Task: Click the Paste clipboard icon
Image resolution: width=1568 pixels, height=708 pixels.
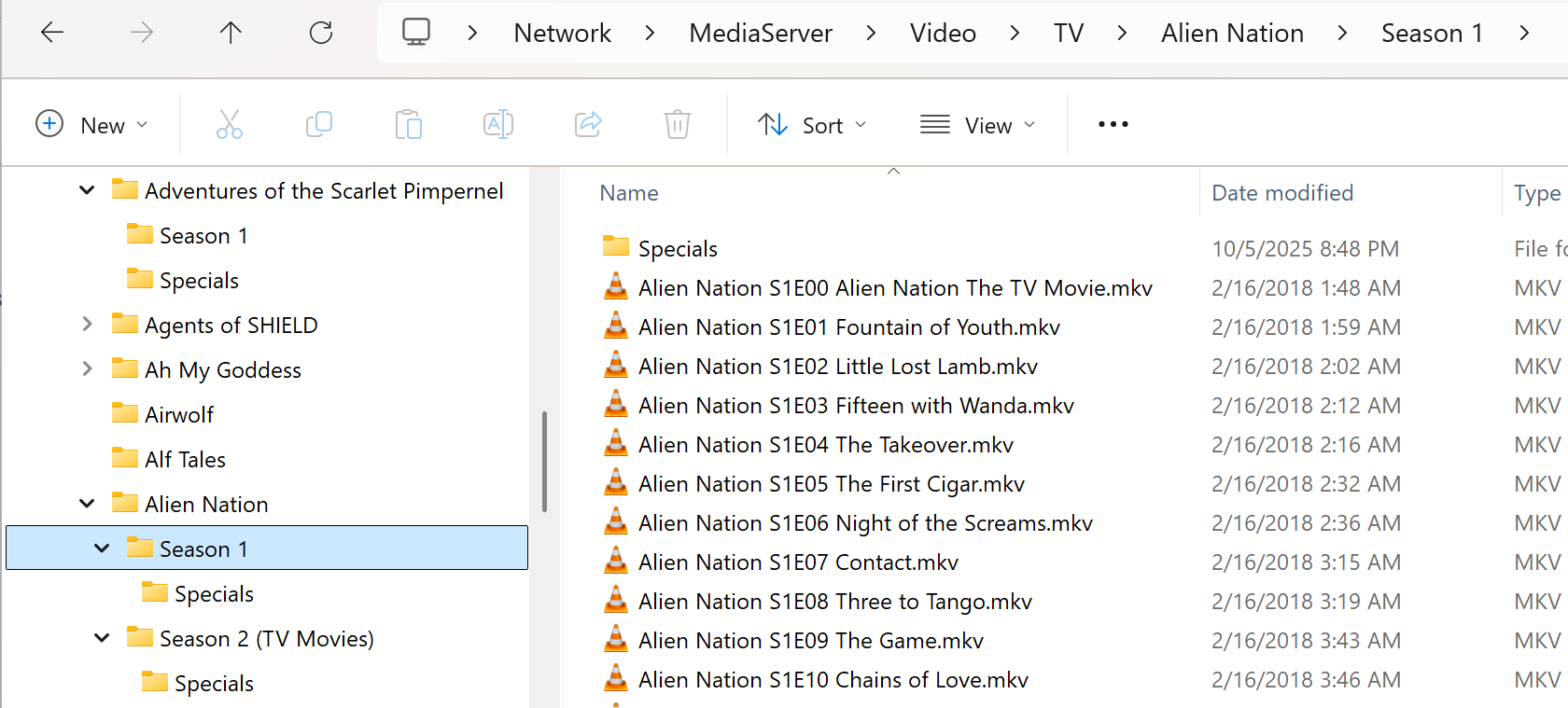Action: click(x=408, y=124)
